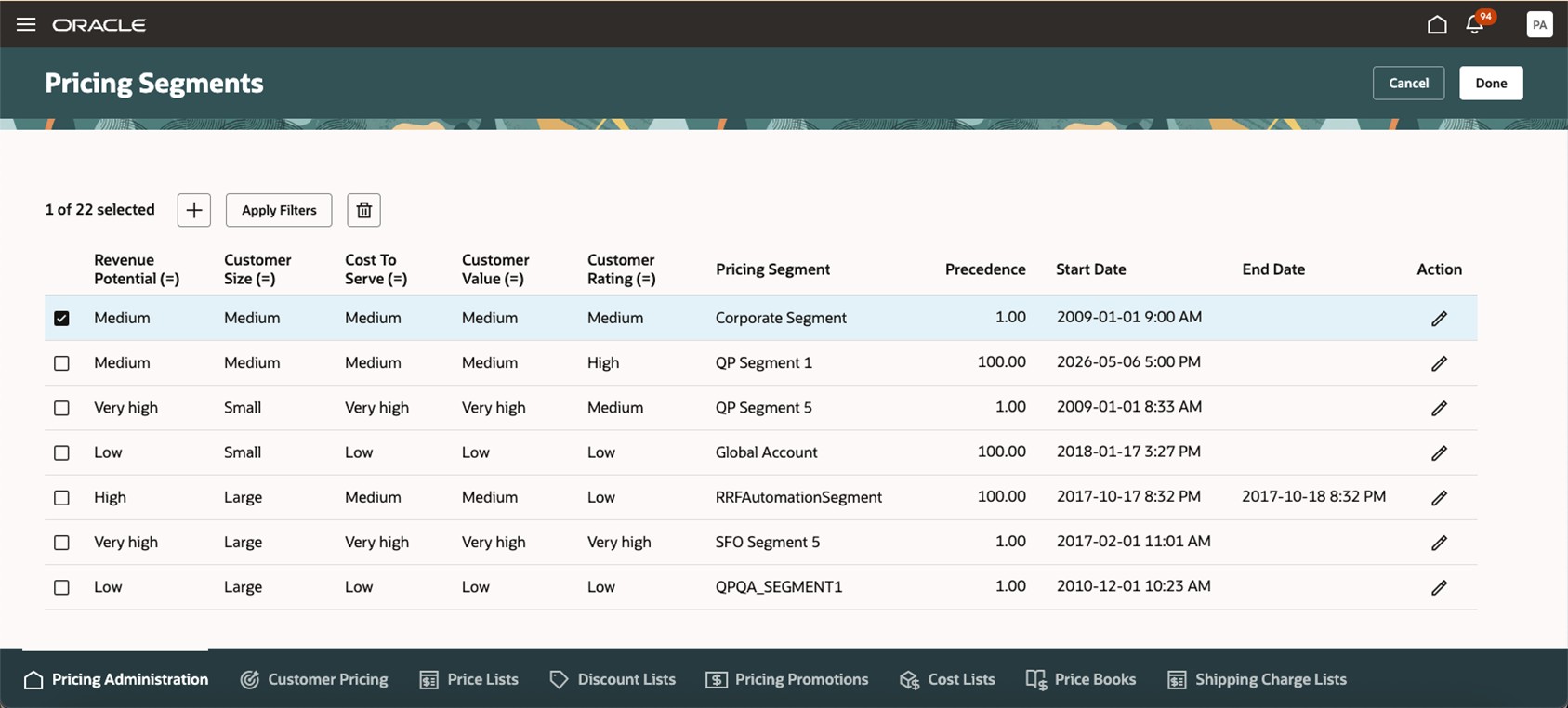The image size is (1568, 708).
Task: Click the Start Date column header
Action: pos(1091,269)
